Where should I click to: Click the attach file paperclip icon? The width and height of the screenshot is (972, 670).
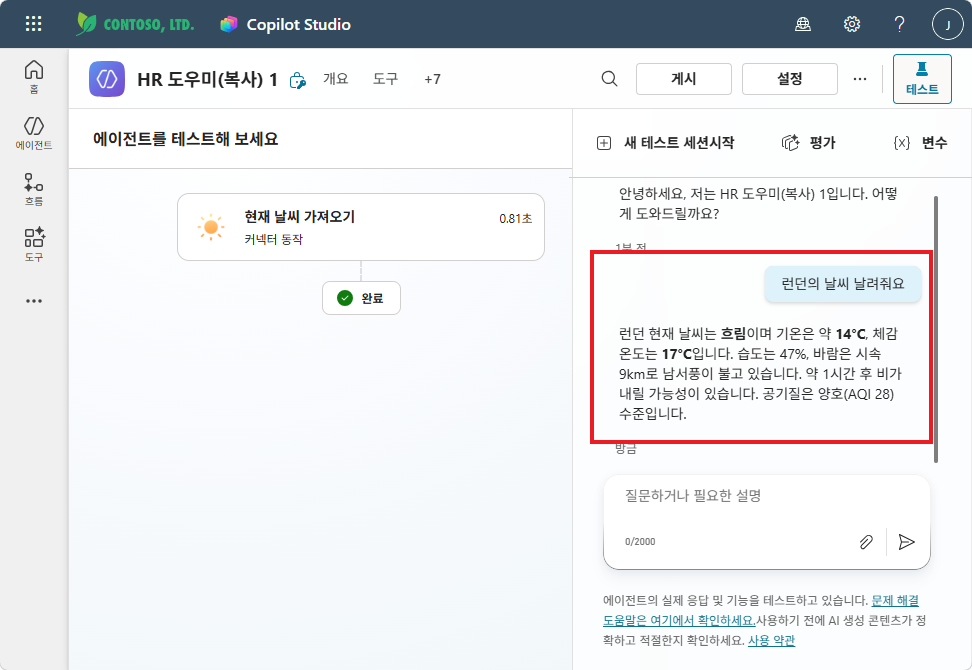click(x=866, y=542)
